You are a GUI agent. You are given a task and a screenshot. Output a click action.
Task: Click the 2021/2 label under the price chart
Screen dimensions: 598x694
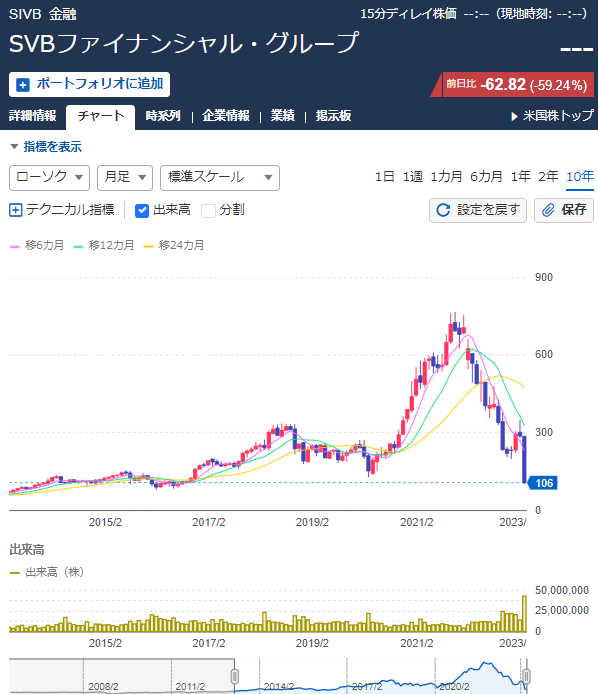tap(417, 522)
